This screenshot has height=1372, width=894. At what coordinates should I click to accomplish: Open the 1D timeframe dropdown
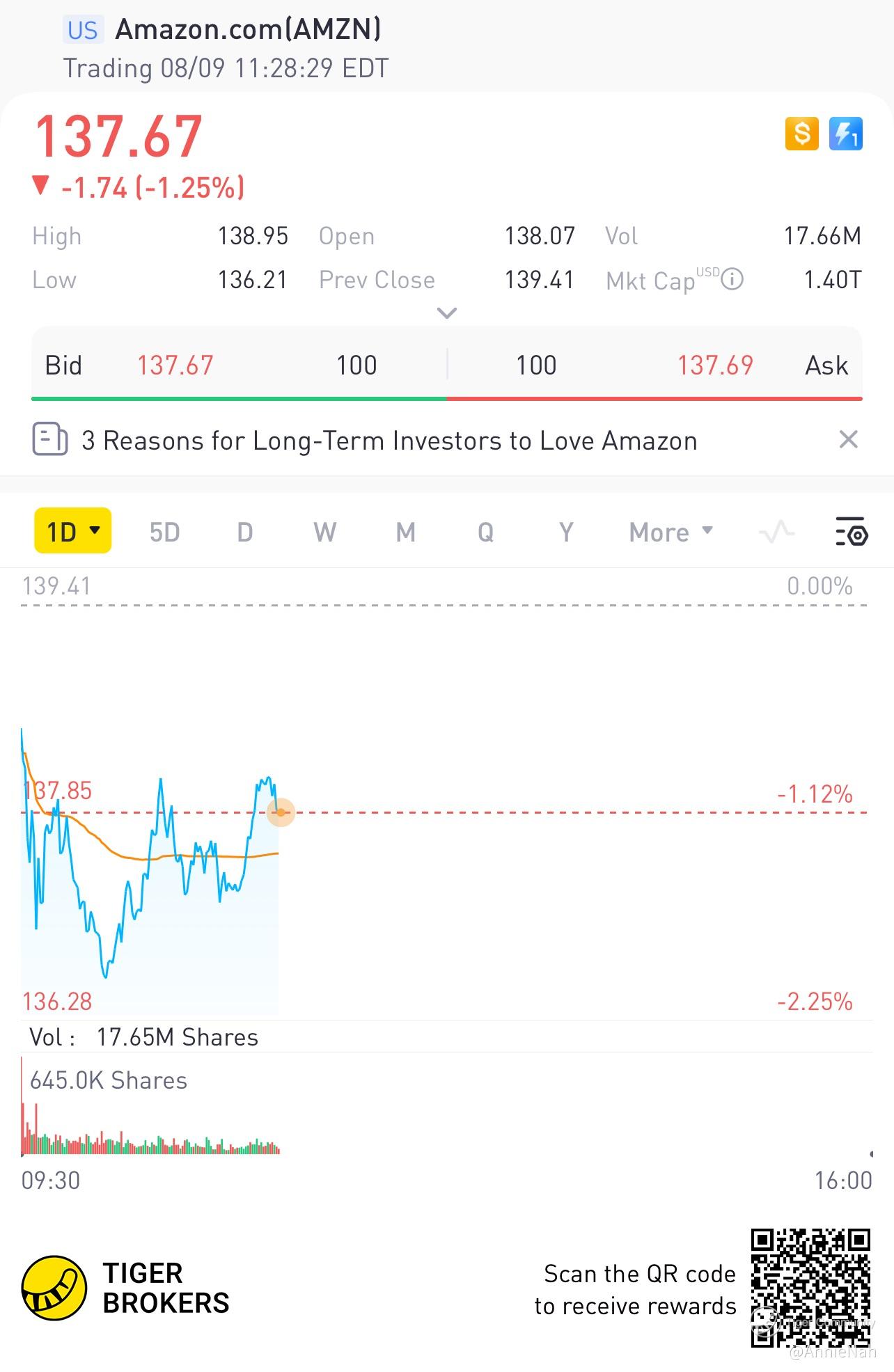pos(73,531)
